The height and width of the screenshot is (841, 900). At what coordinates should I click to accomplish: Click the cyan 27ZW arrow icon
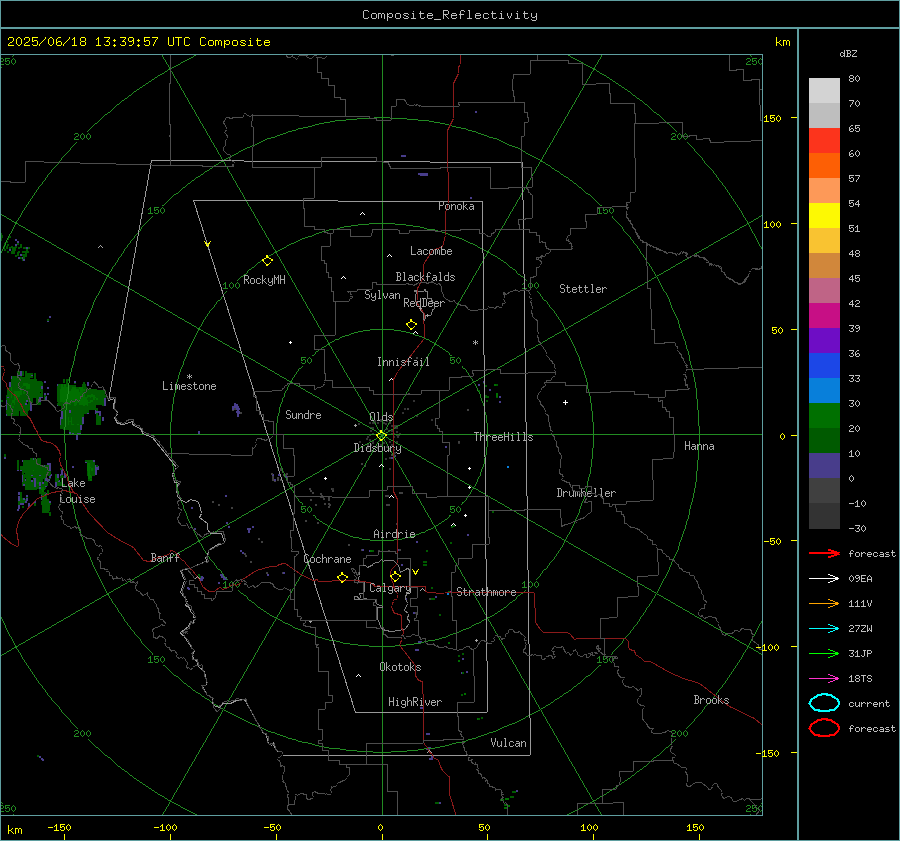824,629
